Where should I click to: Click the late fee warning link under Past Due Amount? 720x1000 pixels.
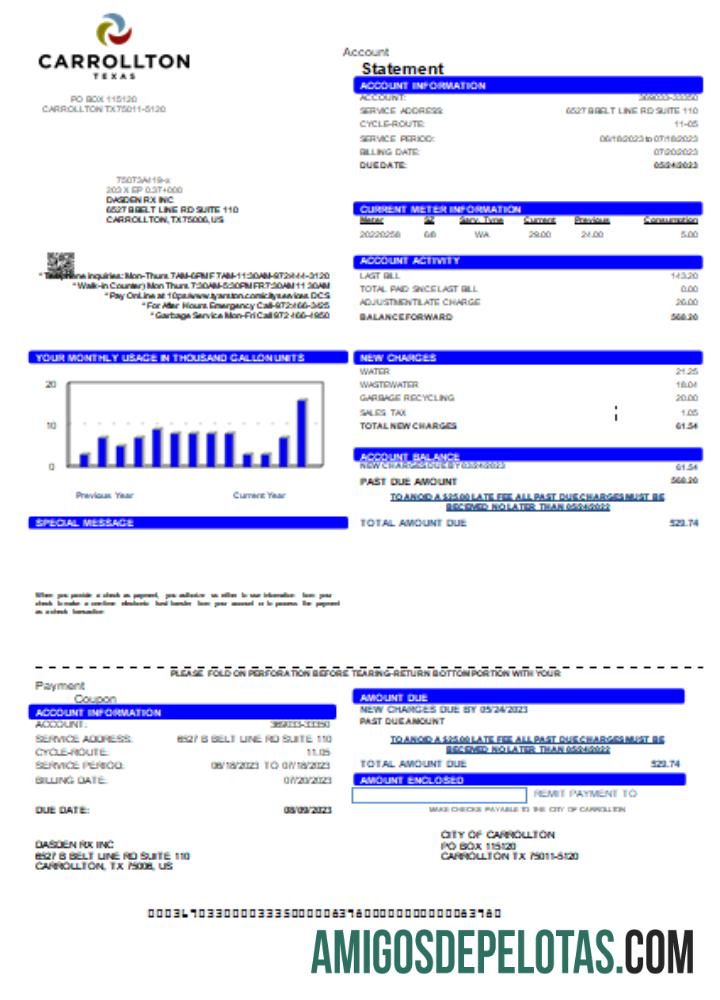coord(527,501)
